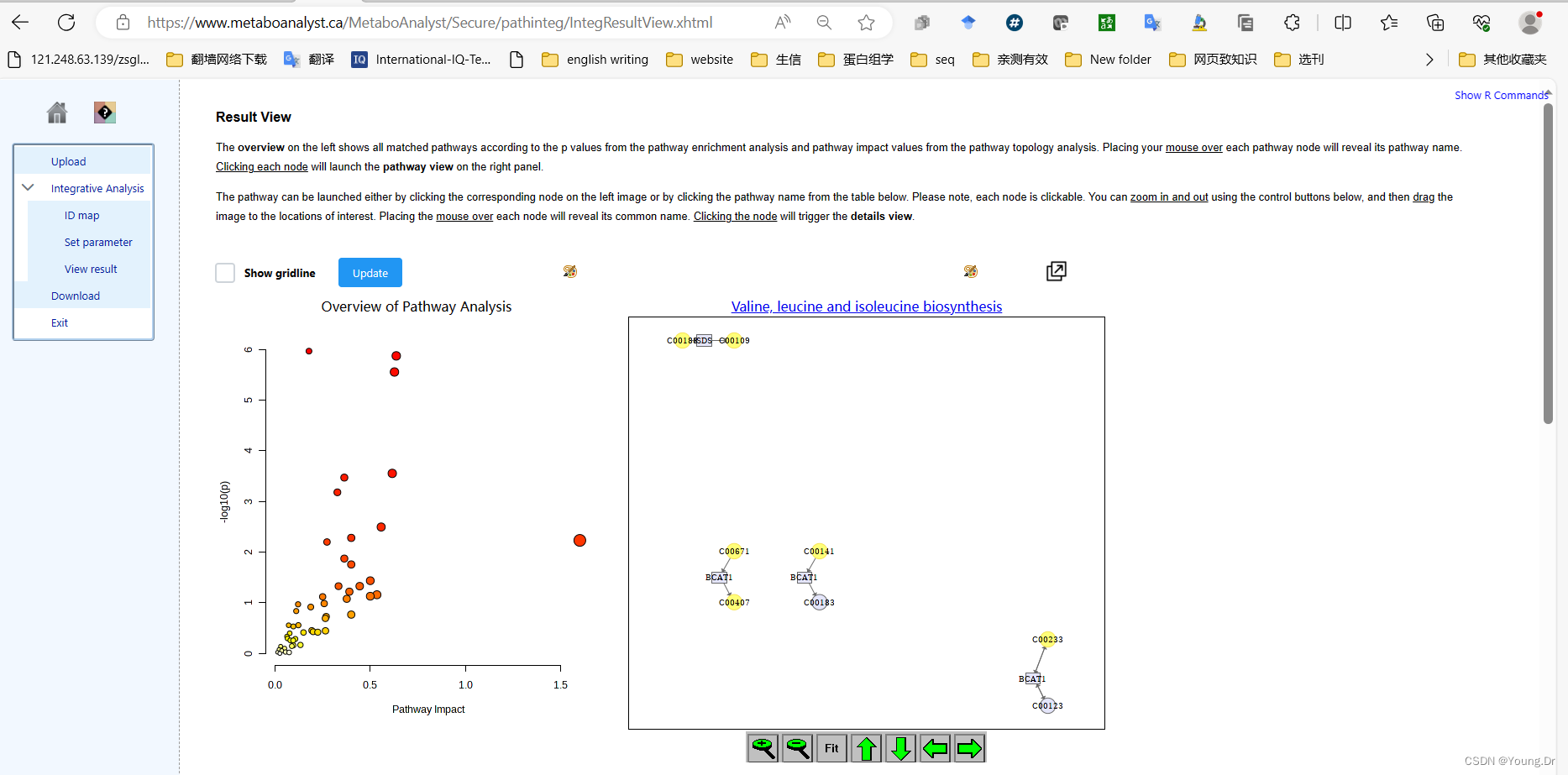Screen dimensions: 1568x775
Task: Zoom in on the pathway with the plus magnifier
Action: pos(763,747)
